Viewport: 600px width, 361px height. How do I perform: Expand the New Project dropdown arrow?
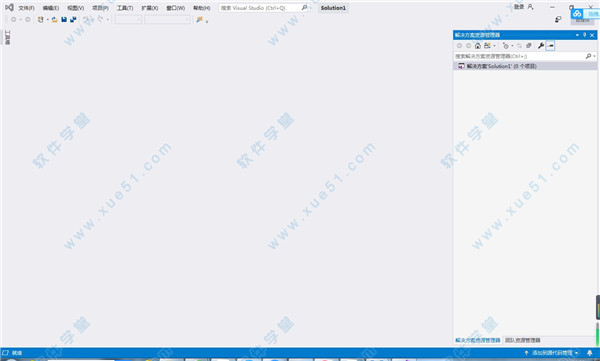point(47,20)
